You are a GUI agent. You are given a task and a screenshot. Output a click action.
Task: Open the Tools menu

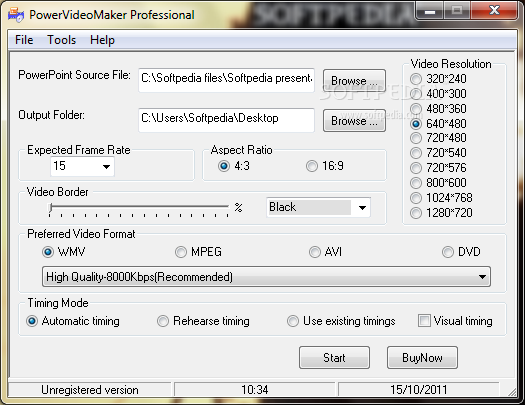[62, 40]
